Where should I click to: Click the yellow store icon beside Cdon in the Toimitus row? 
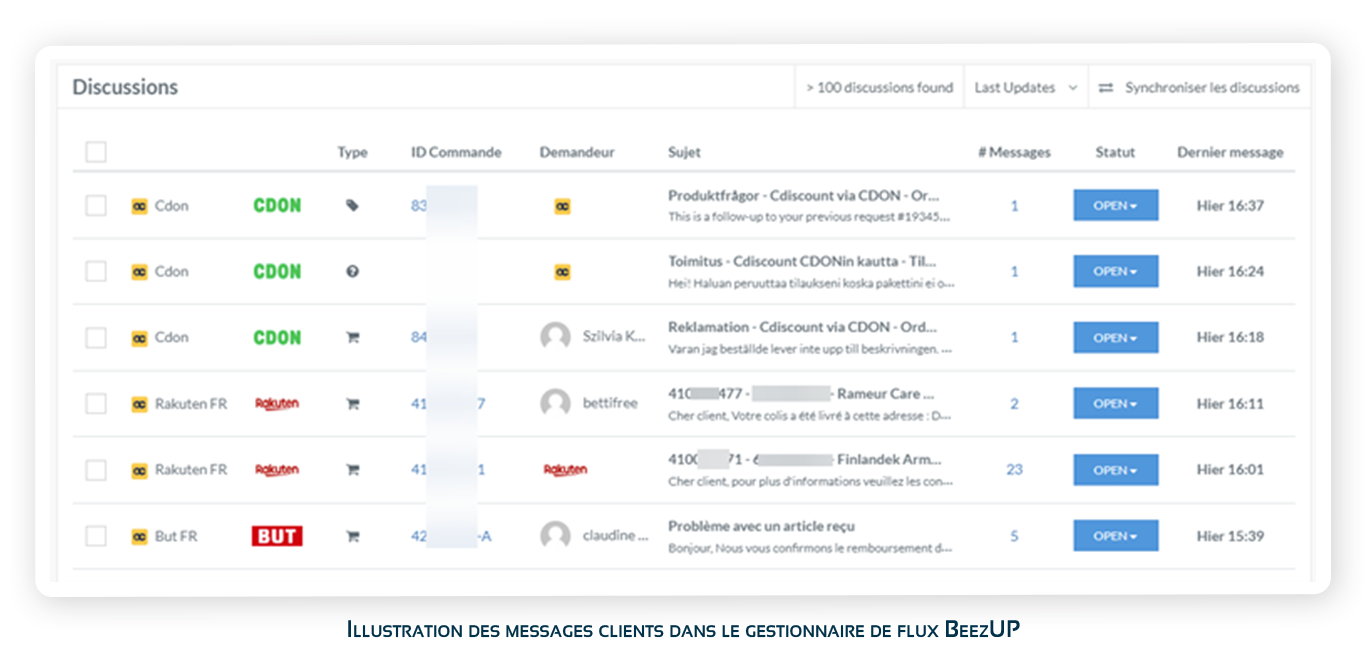pos(140,272)
